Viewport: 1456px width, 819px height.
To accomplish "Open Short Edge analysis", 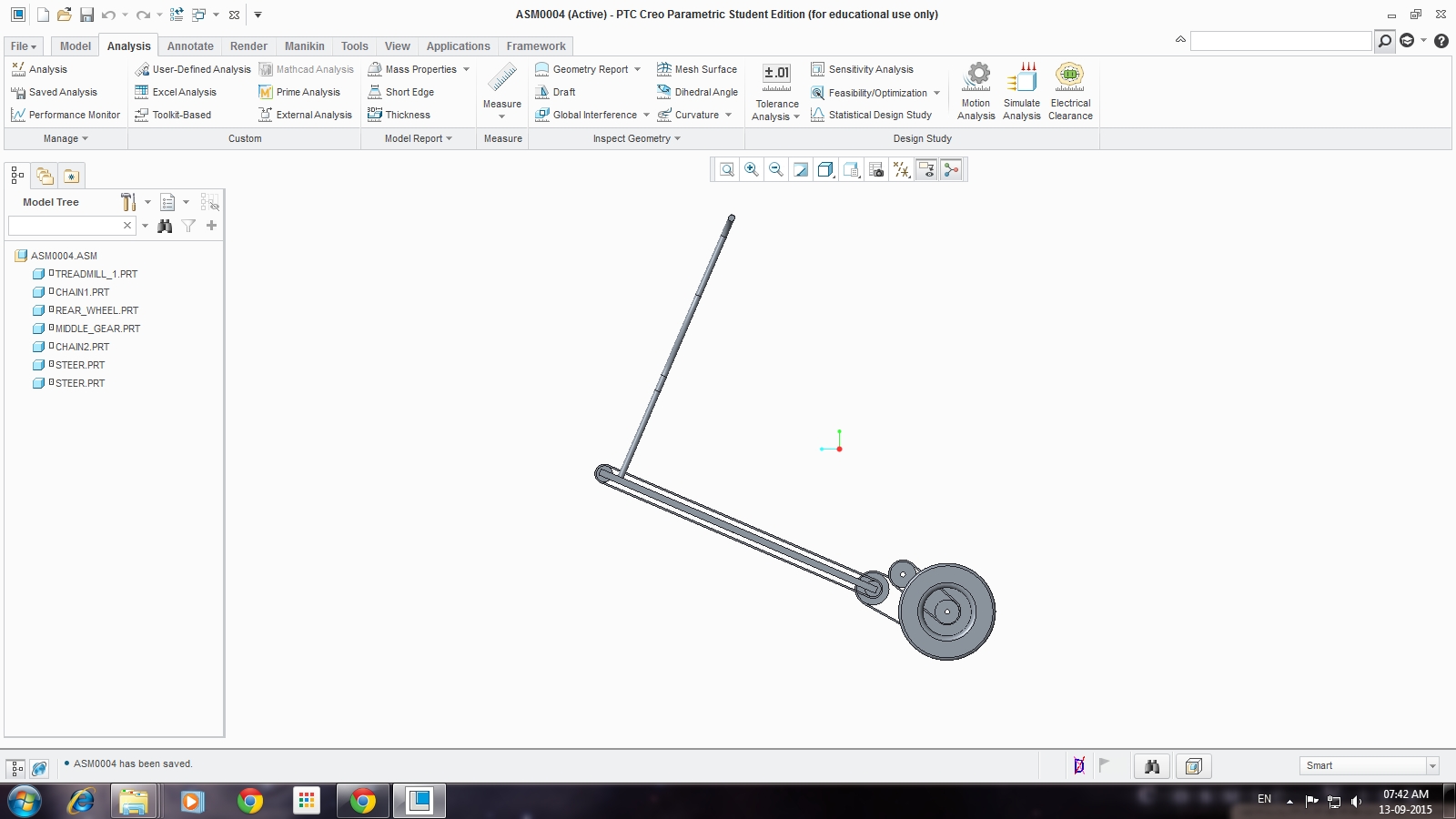I will pos(400,92).
